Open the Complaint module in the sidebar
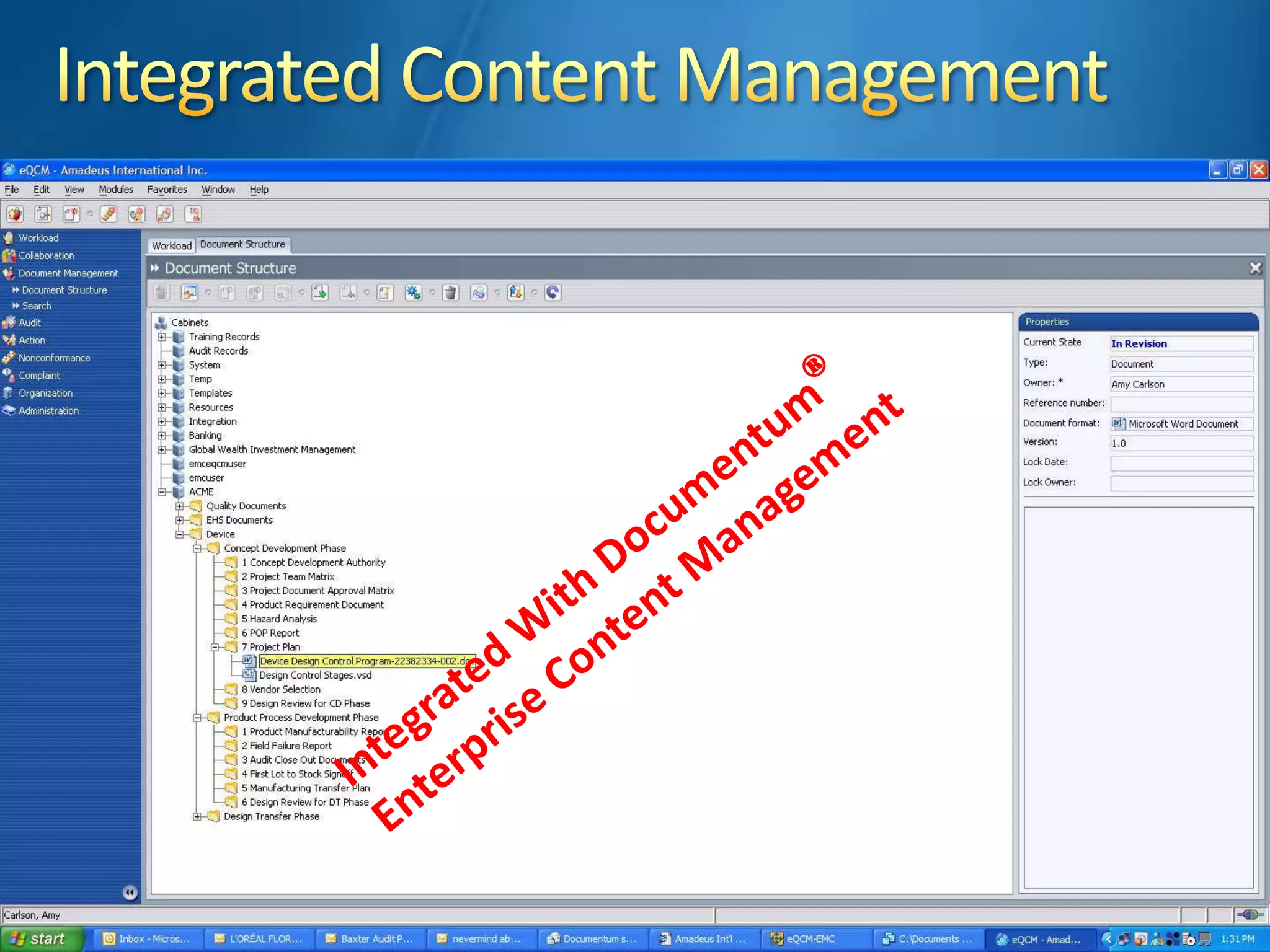This screenshot has height=952, width=1270. tap(39, 376)
